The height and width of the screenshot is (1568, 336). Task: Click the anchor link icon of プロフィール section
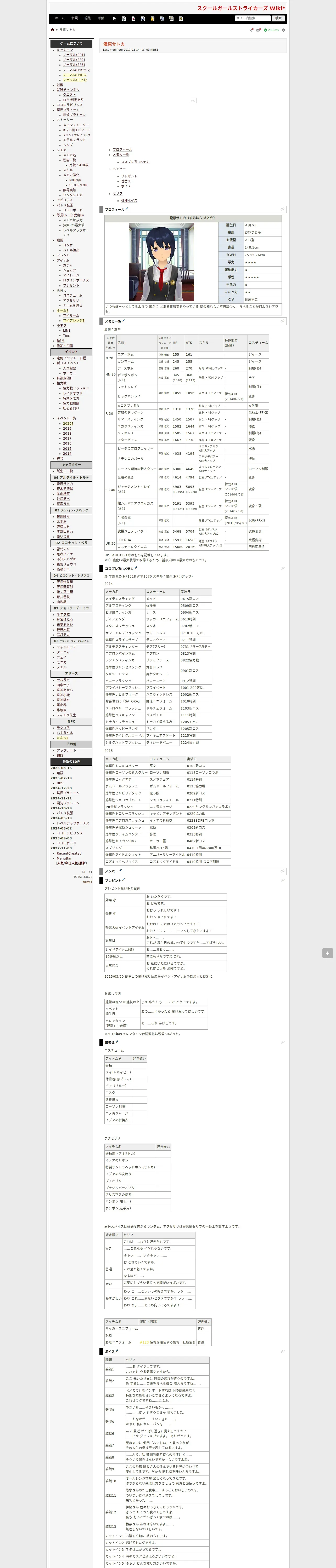(282, 209)
